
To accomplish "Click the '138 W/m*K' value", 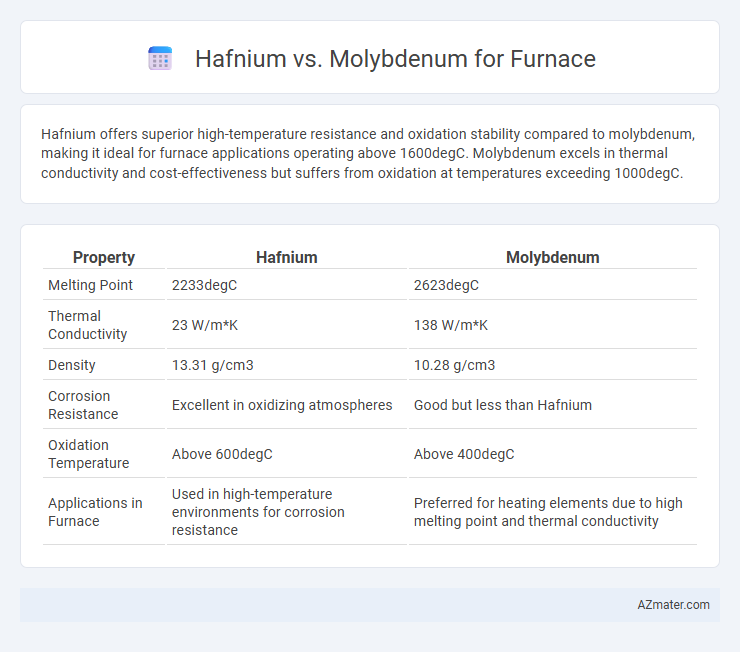I will [x=451, y=325].
